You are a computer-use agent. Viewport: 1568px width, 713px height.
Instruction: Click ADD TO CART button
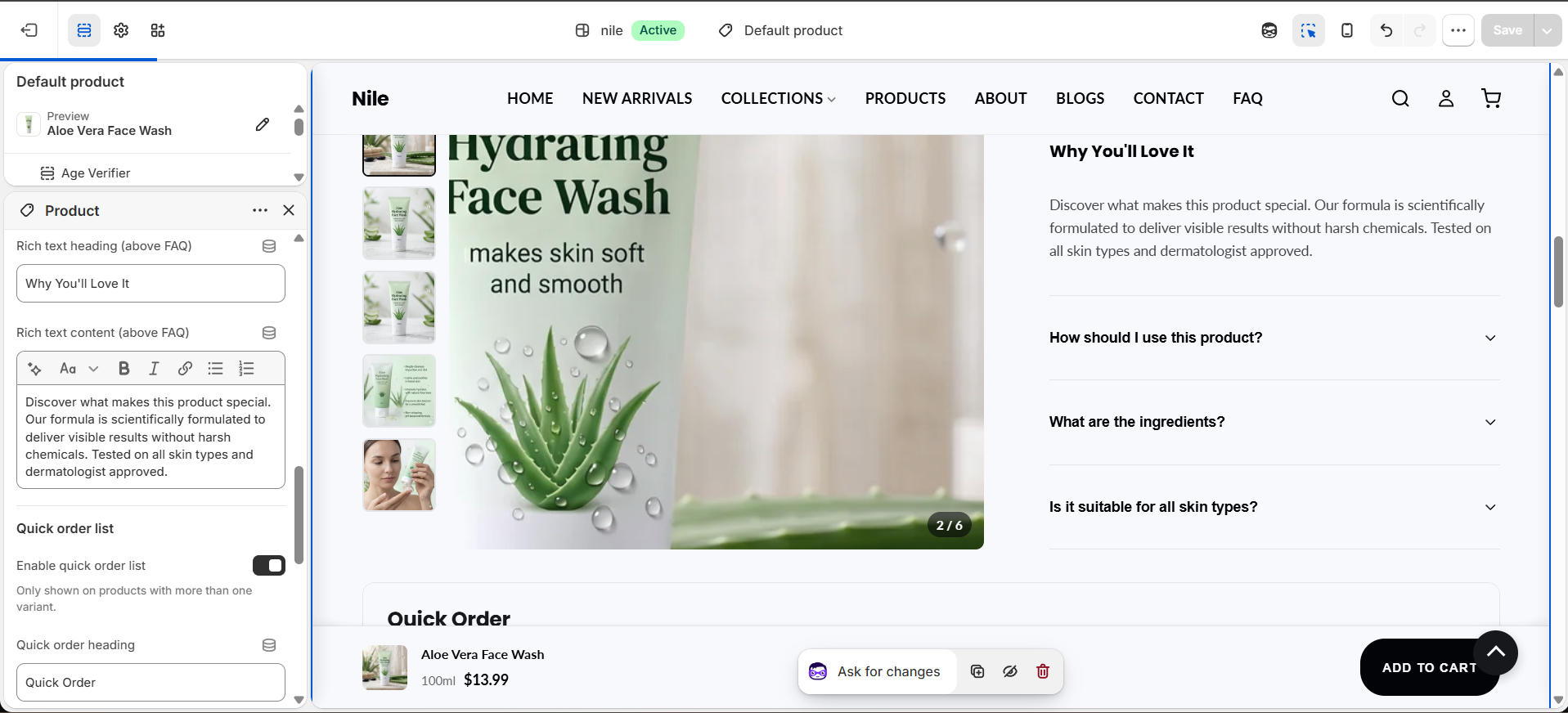coord(1429,667)
